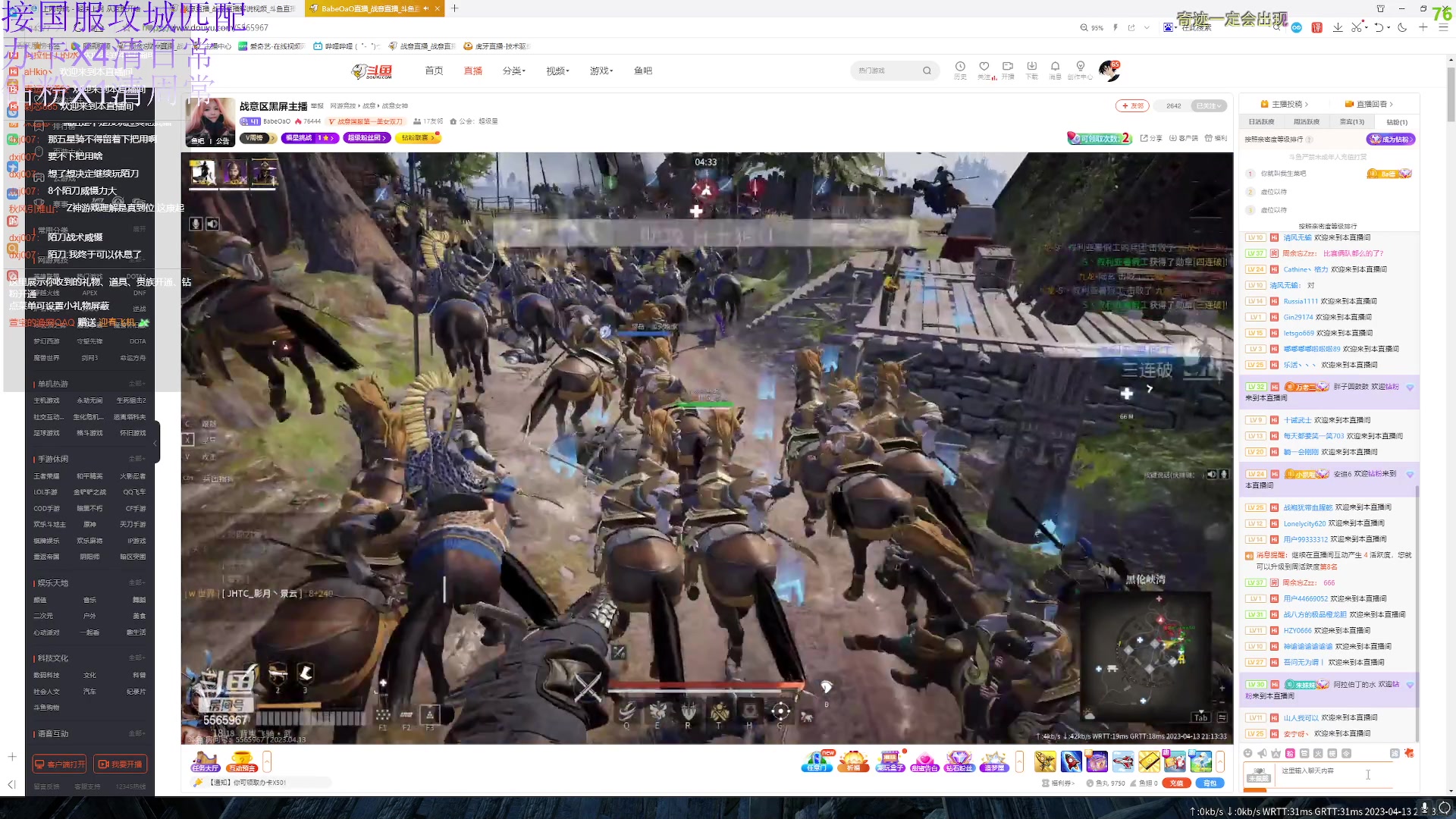Screen dimensions: 1456x819
Task: Switch to the 贵宾(13) tab
Action: tap(1351, 121)
